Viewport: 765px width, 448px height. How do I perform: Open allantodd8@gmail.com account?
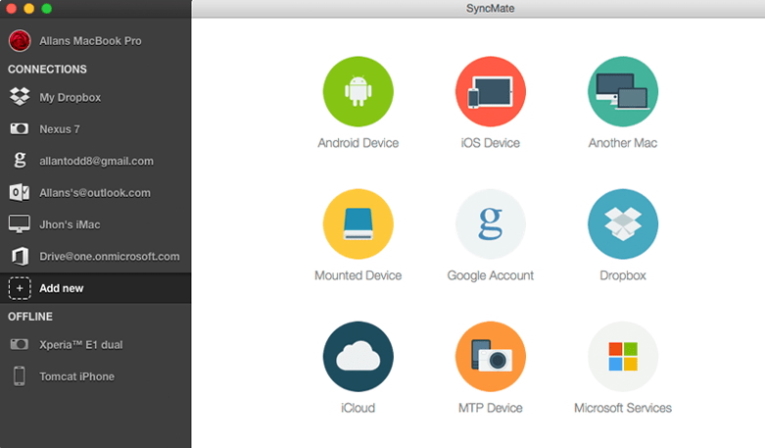point(96,161)
